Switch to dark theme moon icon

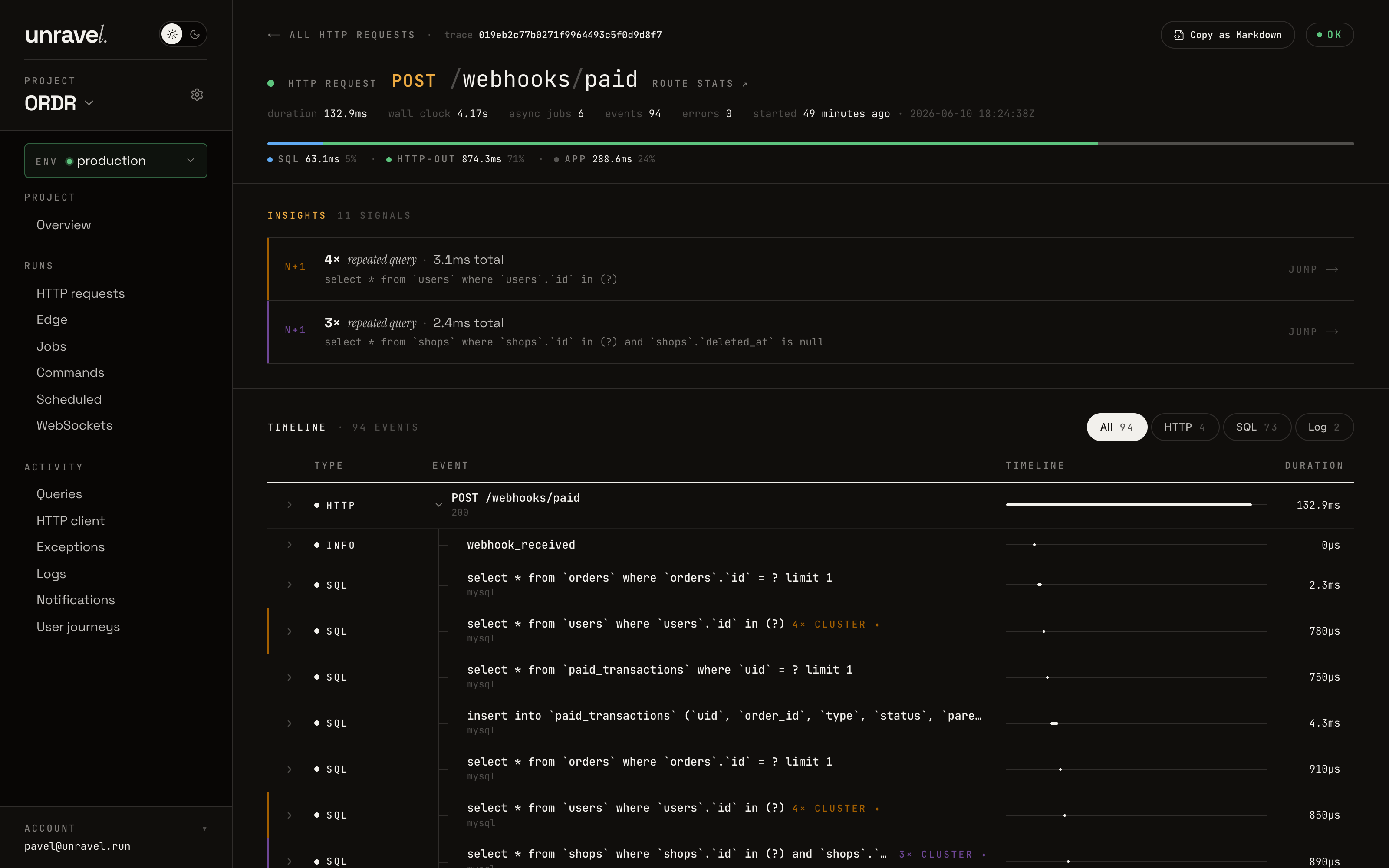point(195,34)
